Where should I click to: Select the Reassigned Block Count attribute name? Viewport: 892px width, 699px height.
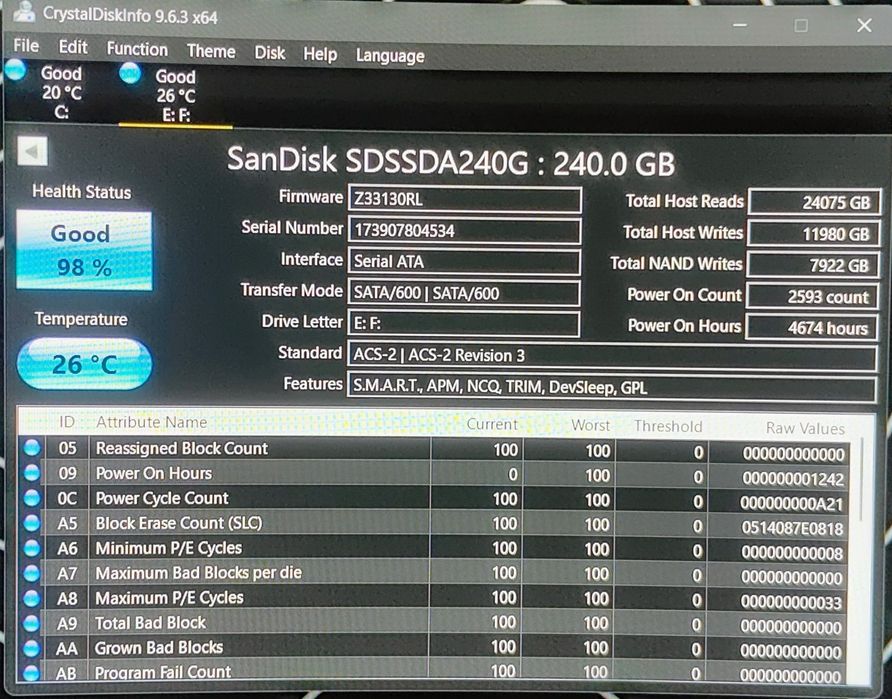[x=181, y=448]
